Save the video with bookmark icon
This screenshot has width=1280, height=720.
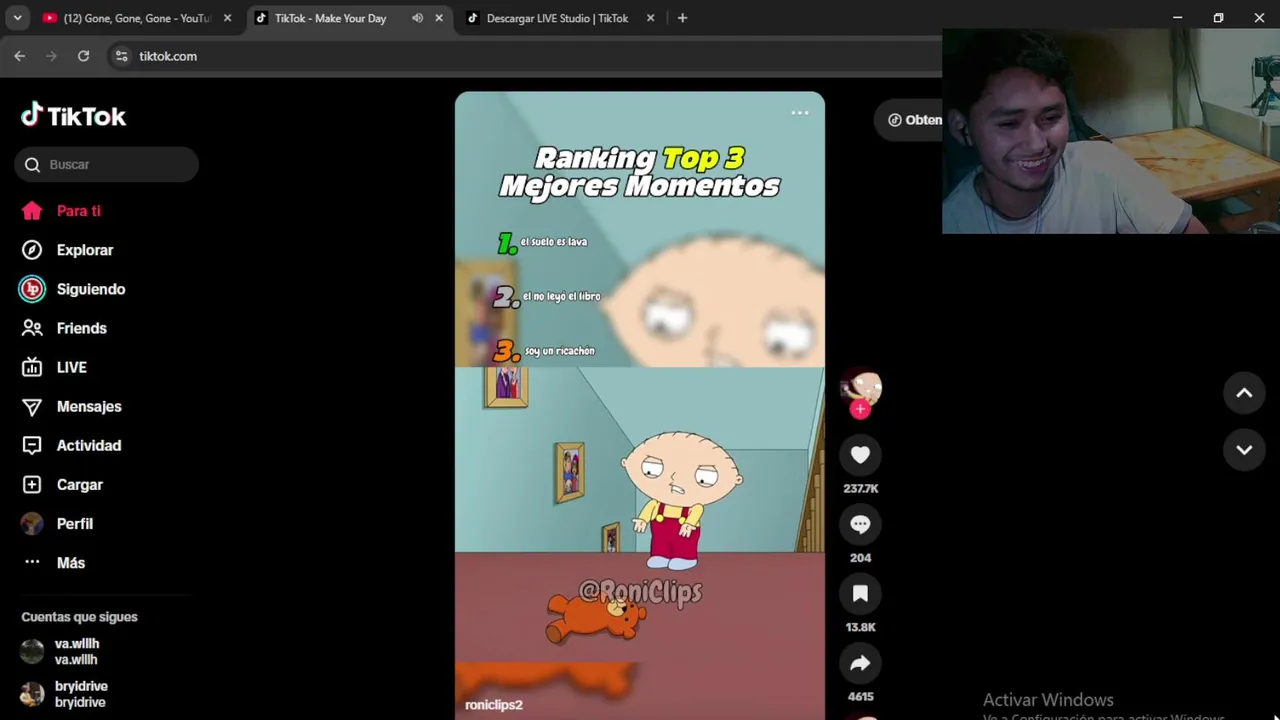860,594
